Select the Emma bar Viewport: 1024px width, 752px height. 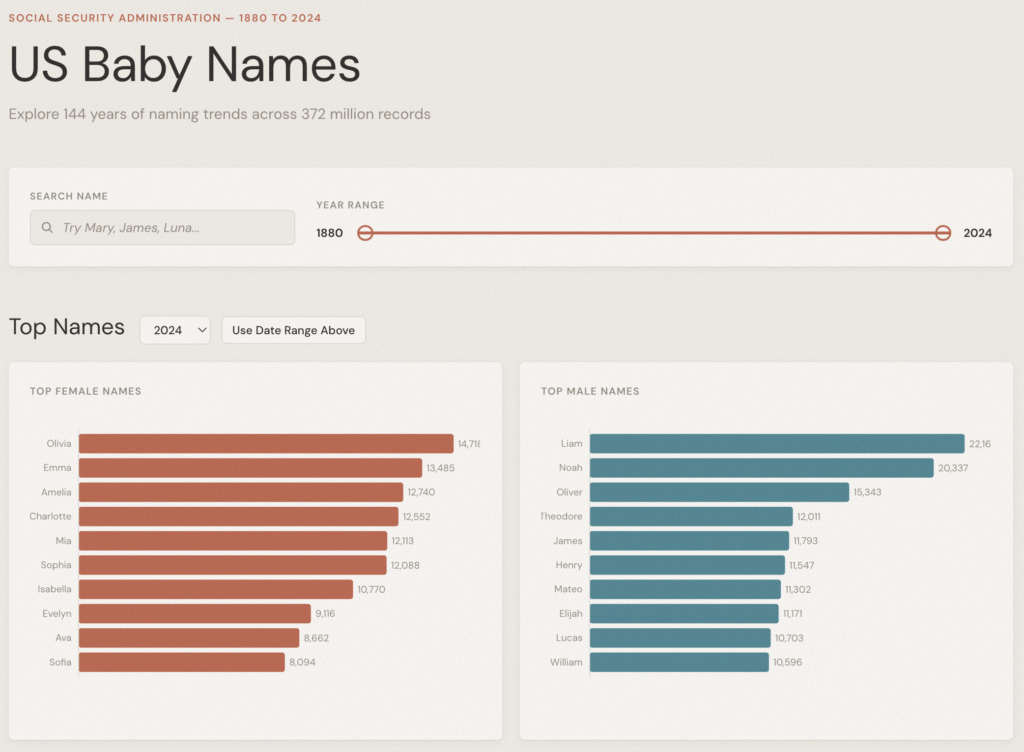pyautogui.click(x=250, y=468)
